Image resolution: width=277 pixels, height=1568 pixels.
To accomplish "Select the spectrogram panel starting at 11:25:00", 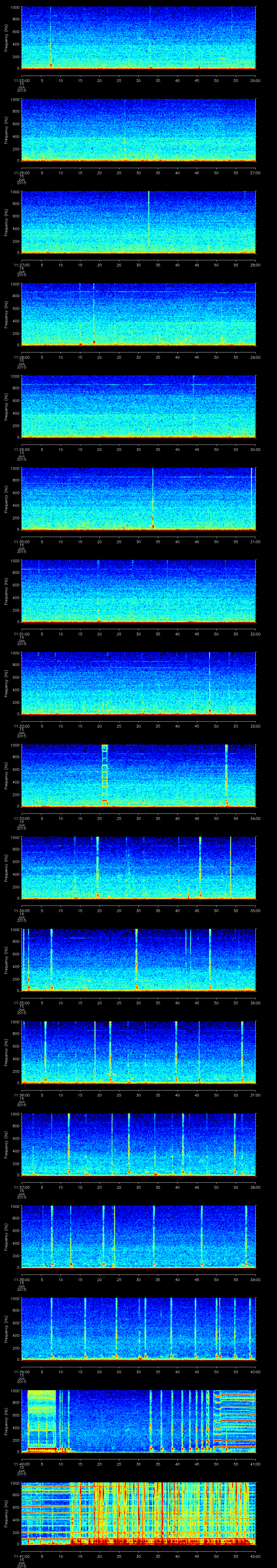I will pyautogui.click(x=139, y=38).
